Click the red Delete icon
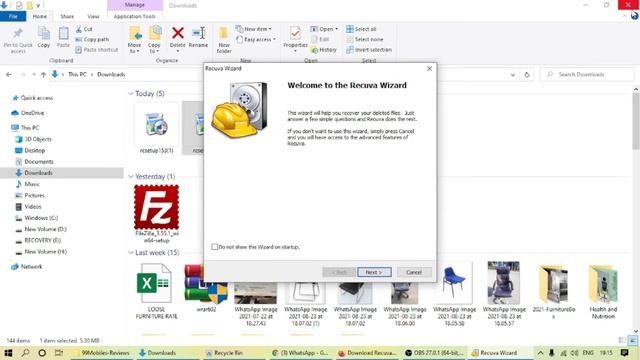 tap(178, 33)
